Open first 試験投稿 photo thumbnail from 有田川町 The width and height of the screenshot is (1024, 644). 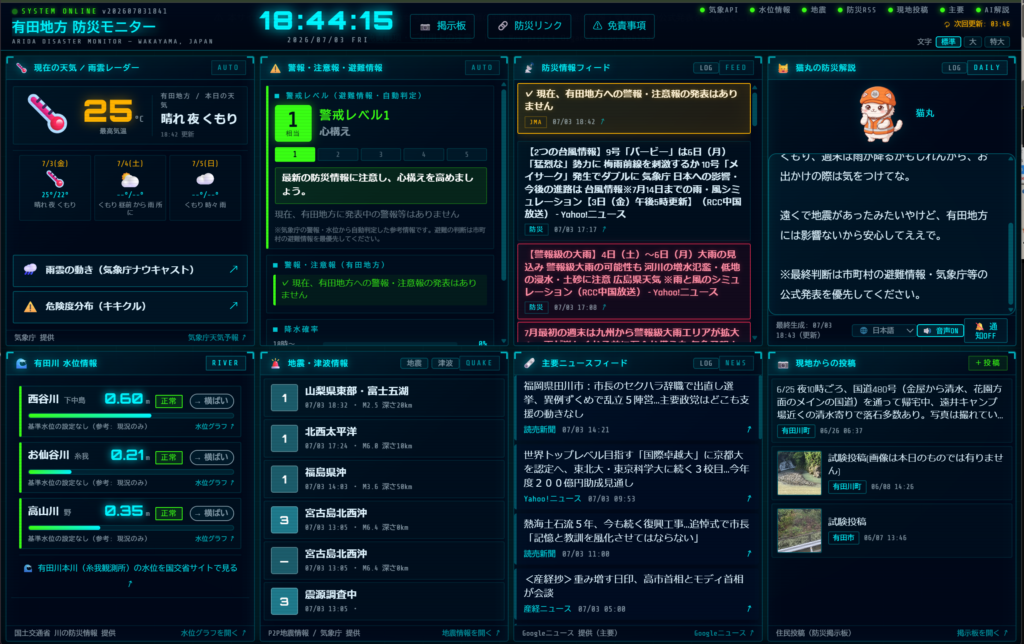[799, 473]
